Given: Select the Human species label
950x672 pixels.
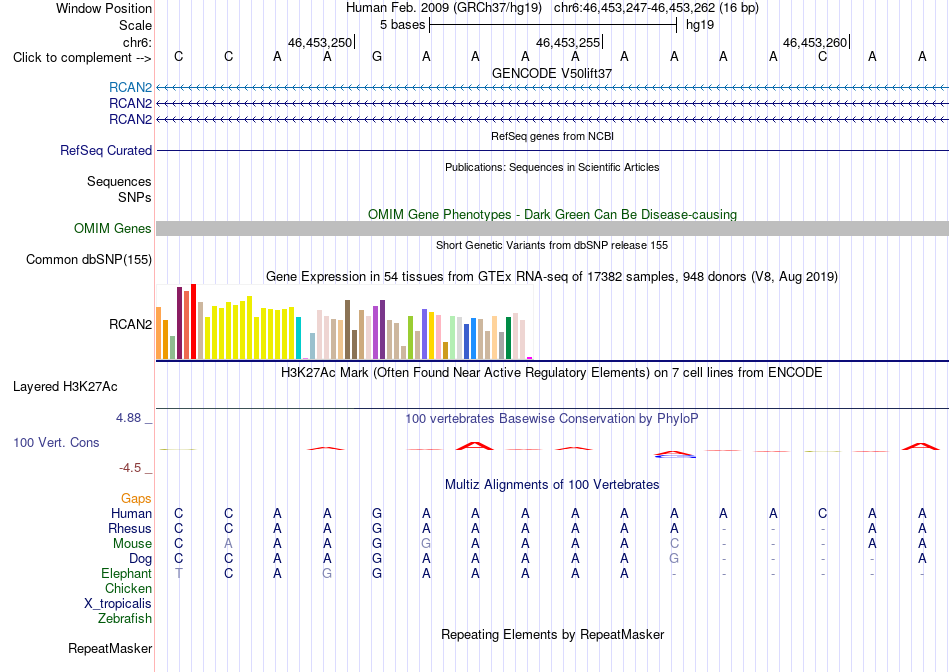Looking at the screenshot, I should pyautogui.click(x=131, y=514).
